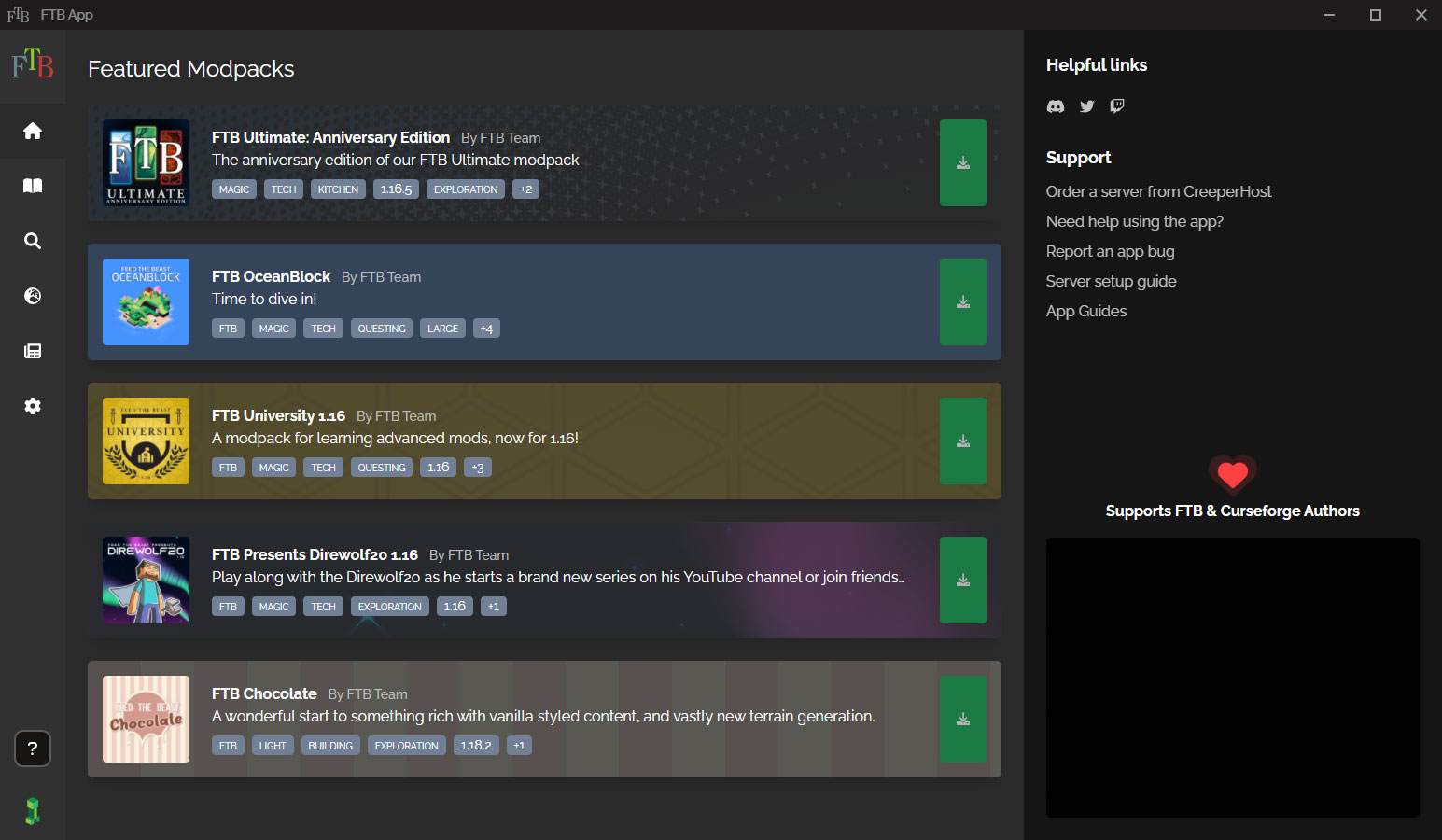This screenshot has width=1442, height=840.
Task: Open 'Need help using the app?' link
Action: pyautogui.click(x=1134, y=221)
